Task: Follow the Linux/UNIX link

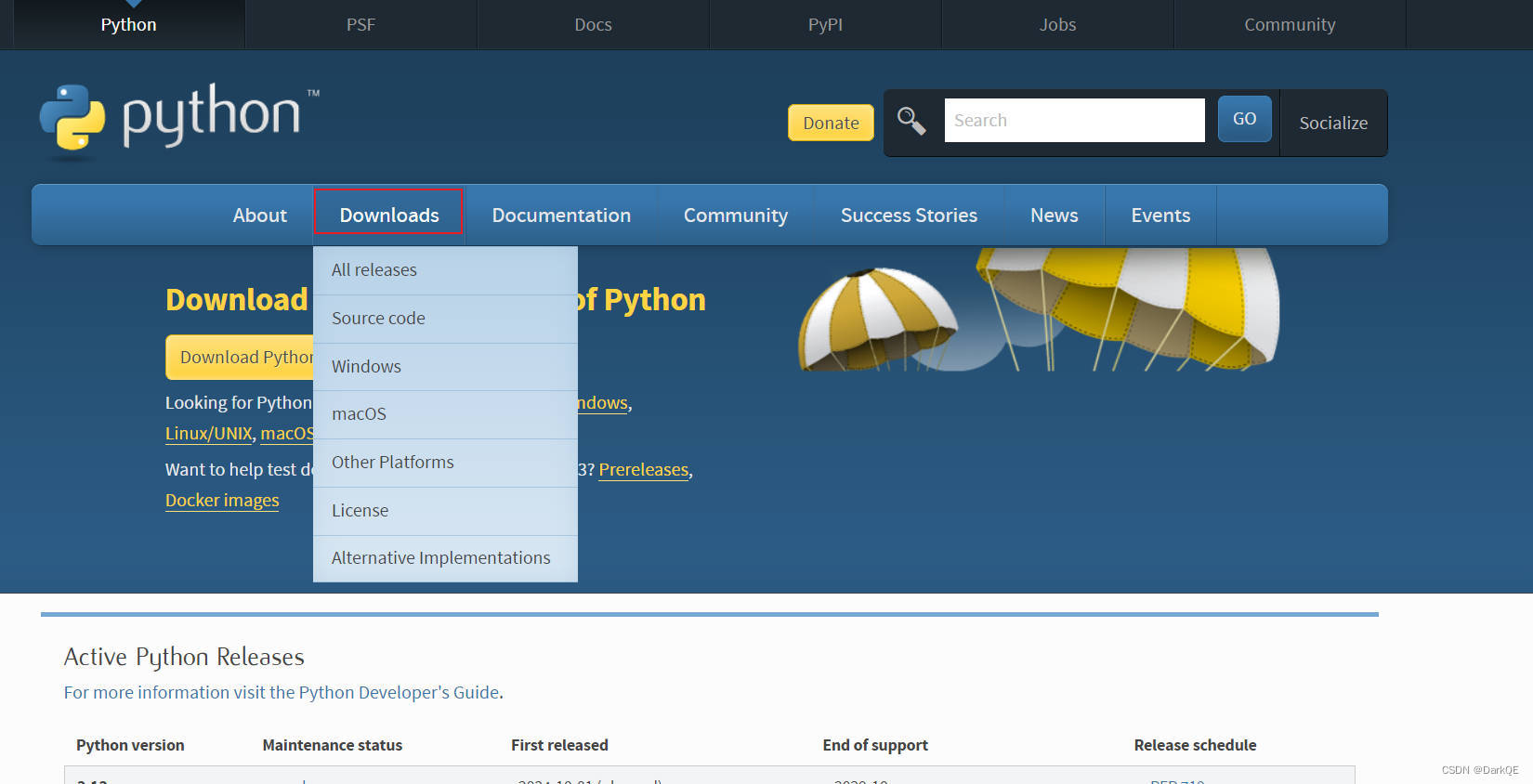Action: [x=208, y=433]
